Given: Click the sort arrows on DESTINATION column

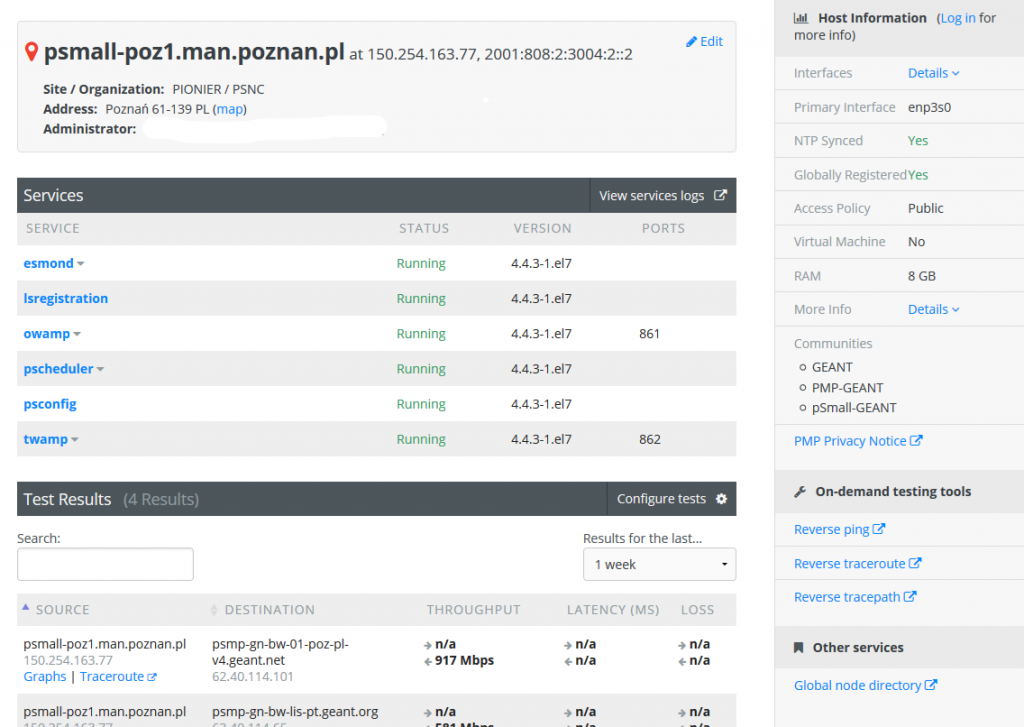Looking at the screenshot, I should tap(214, 610).
